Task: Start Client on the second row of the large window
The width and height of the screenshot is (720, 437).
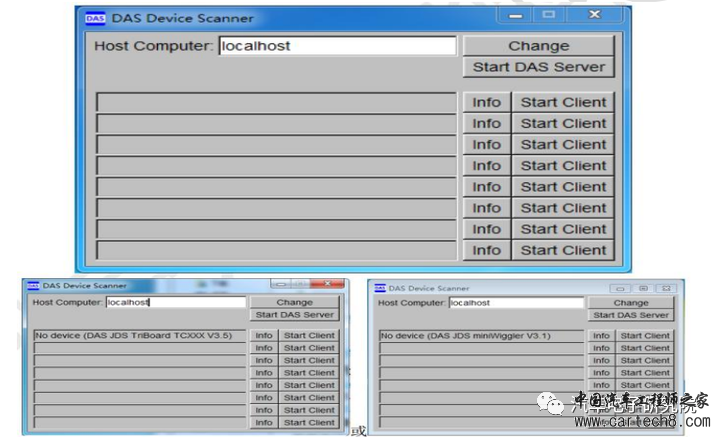Action: point(563,123)
